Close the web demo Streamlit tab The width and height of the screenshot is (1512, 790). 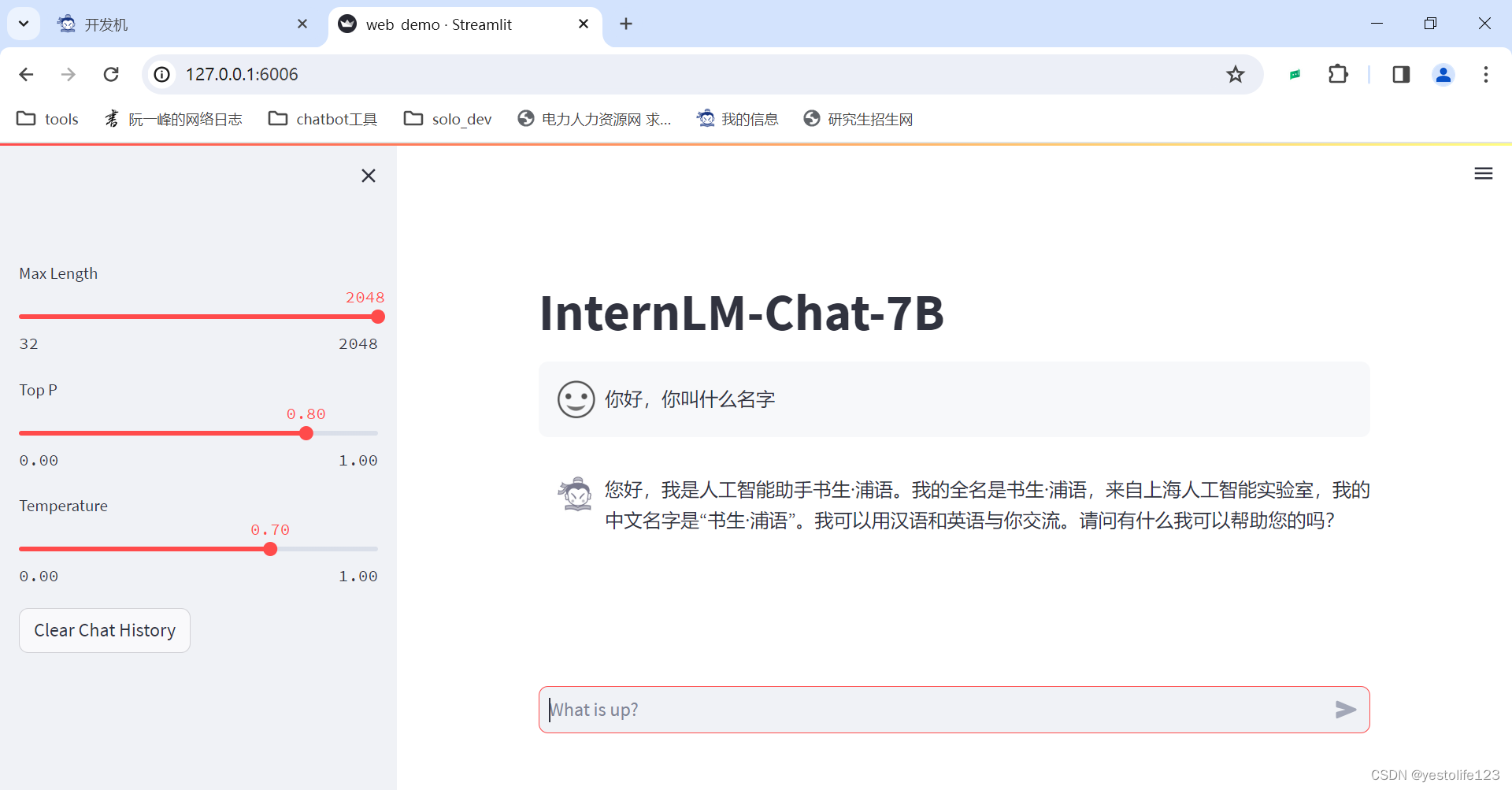click(584, 24)
